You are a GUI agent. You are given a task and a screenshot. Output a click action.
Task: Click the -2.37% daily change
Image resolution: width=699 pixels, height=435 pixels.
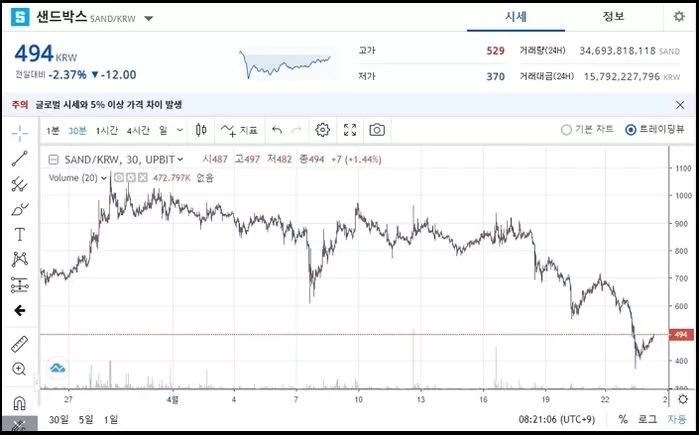click(67, 74)
